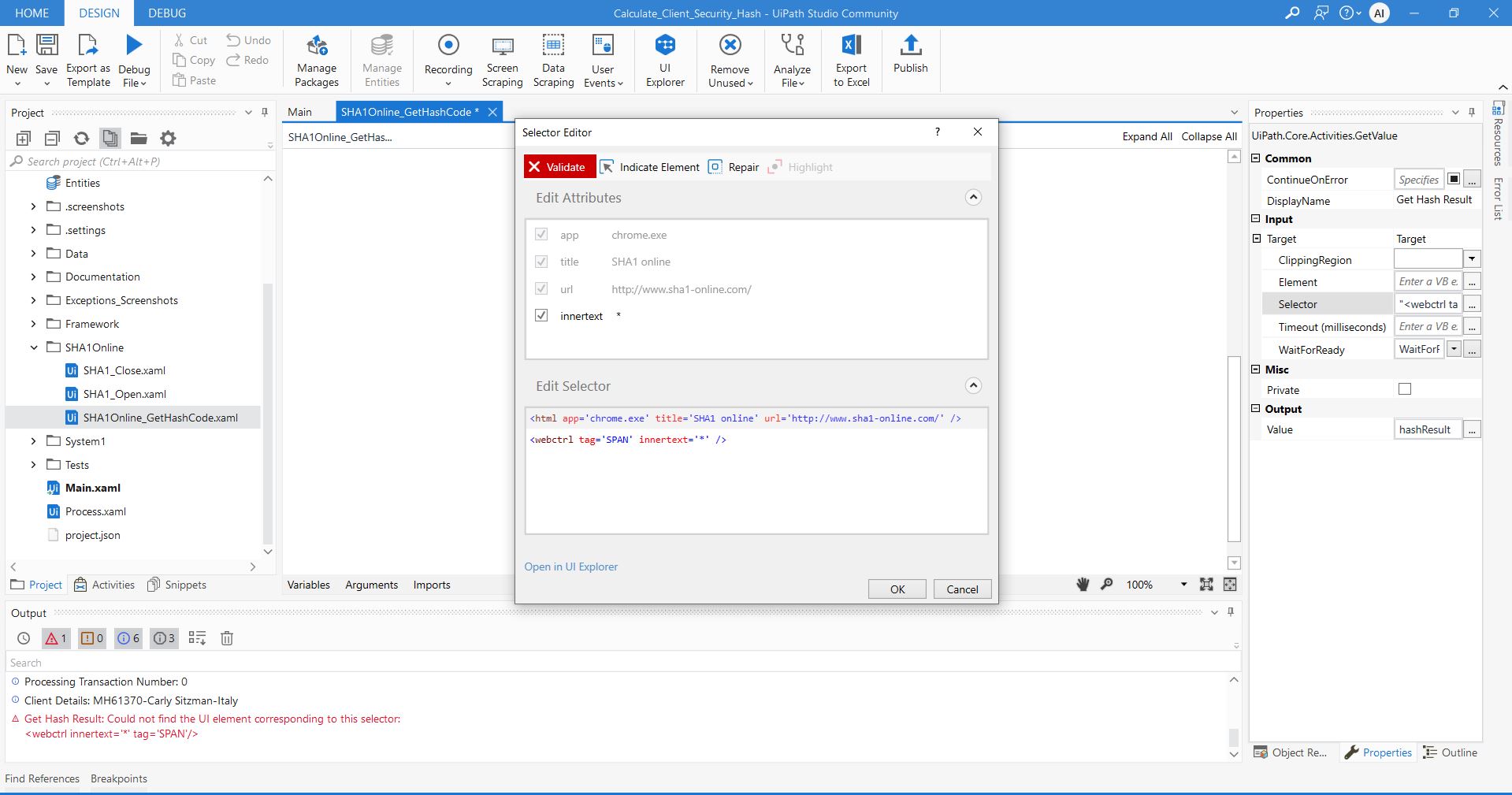Image resolution: width=1512 pixels, height=795 pixels.
Task: Click Repair in Selector Editor
Action: click(x=734, y=167)
